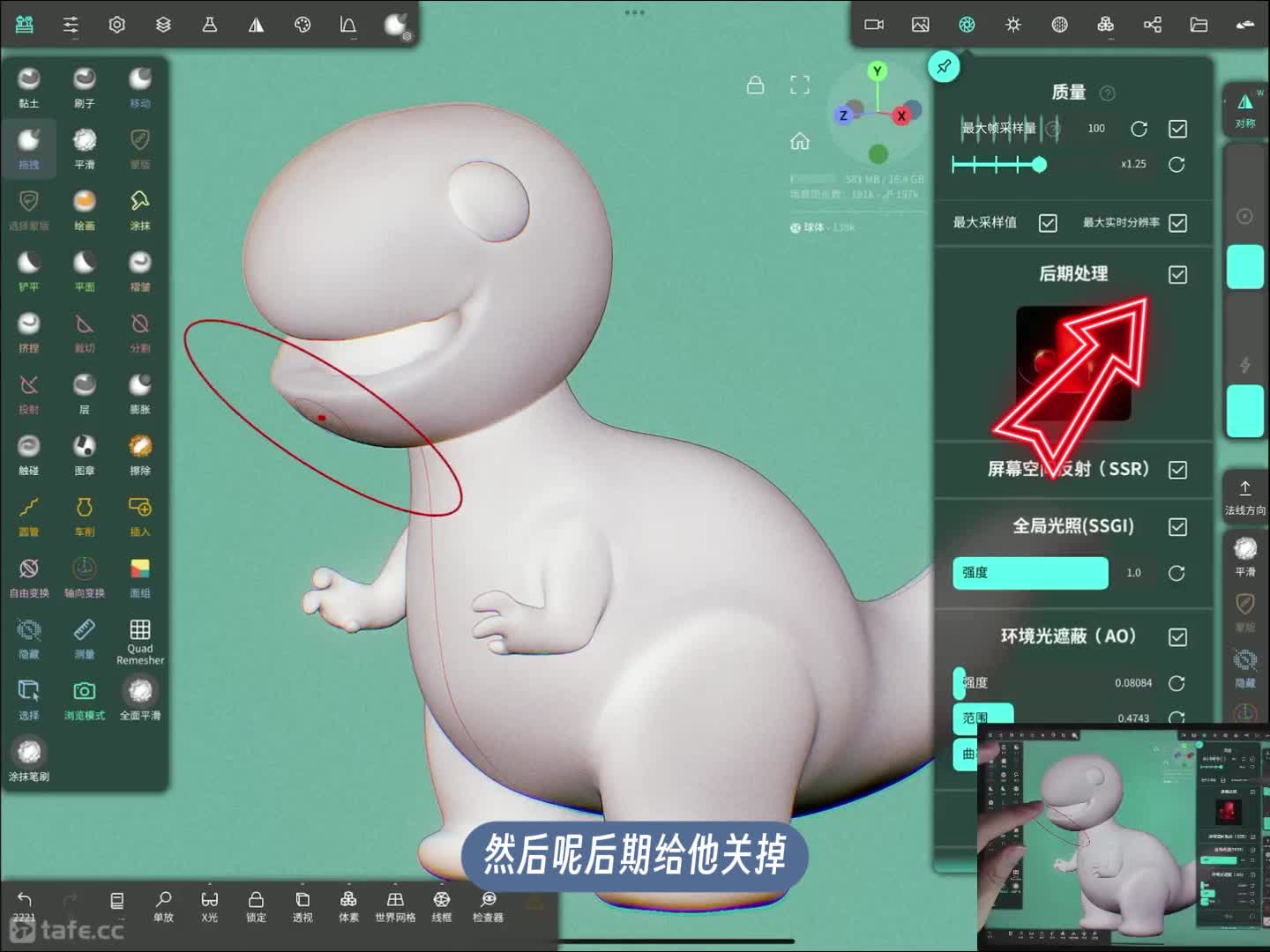Click the X光 (X-ray) button
Screen dimensions: 1270x952
click(x=209, y=906)
